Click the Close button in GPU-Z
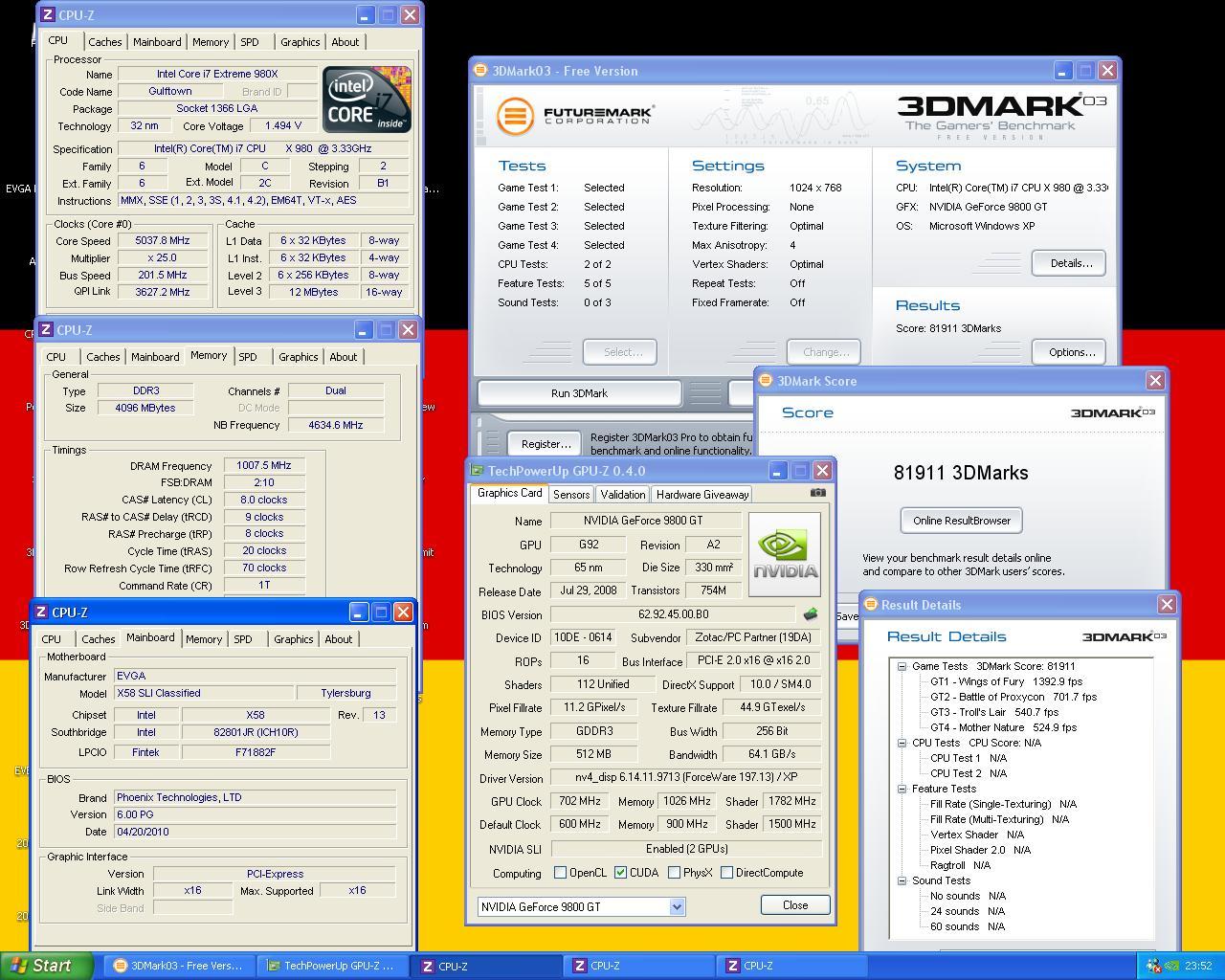 (795, 905)
